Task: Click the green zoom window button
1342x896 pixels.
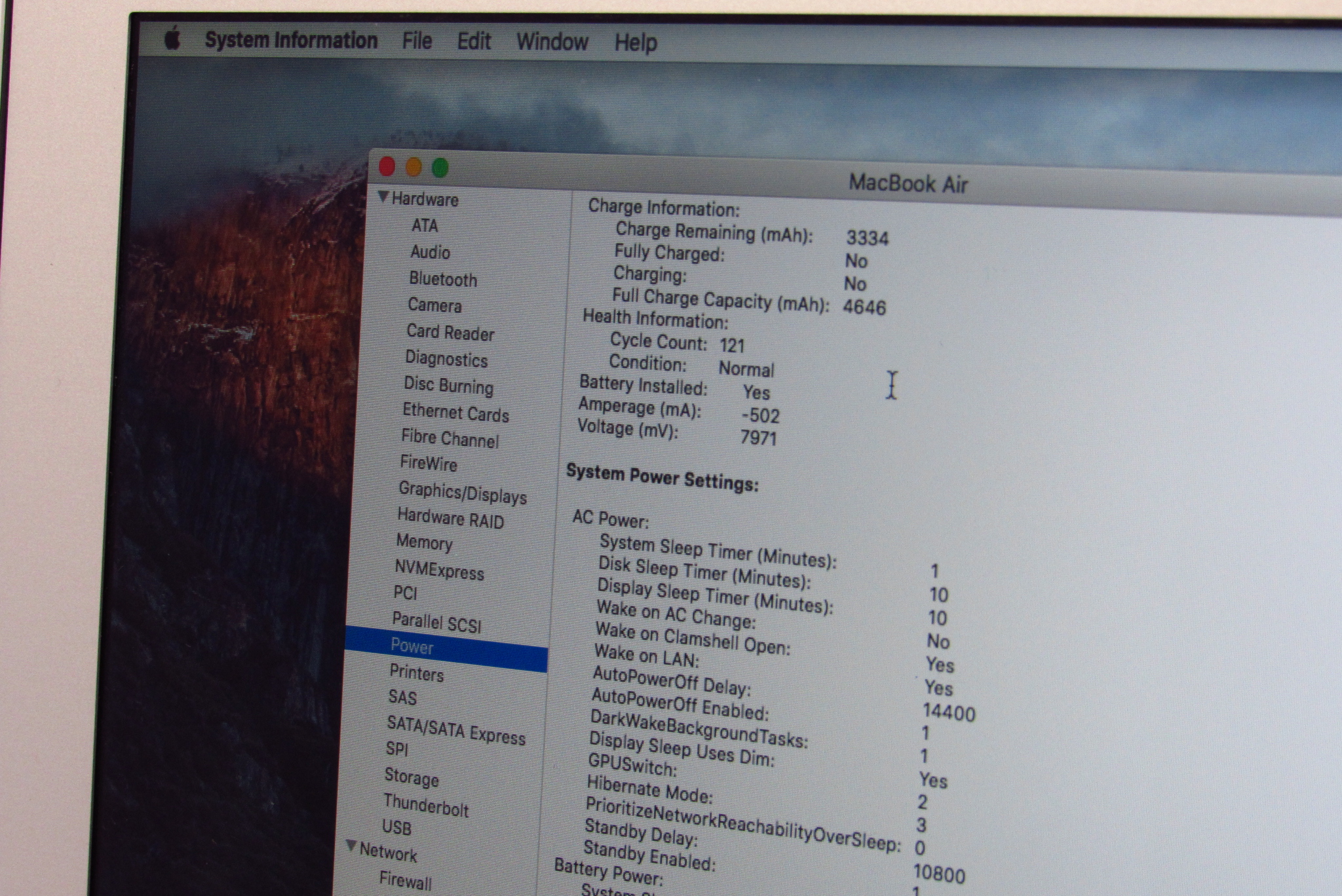Action: tap(440, 168)
